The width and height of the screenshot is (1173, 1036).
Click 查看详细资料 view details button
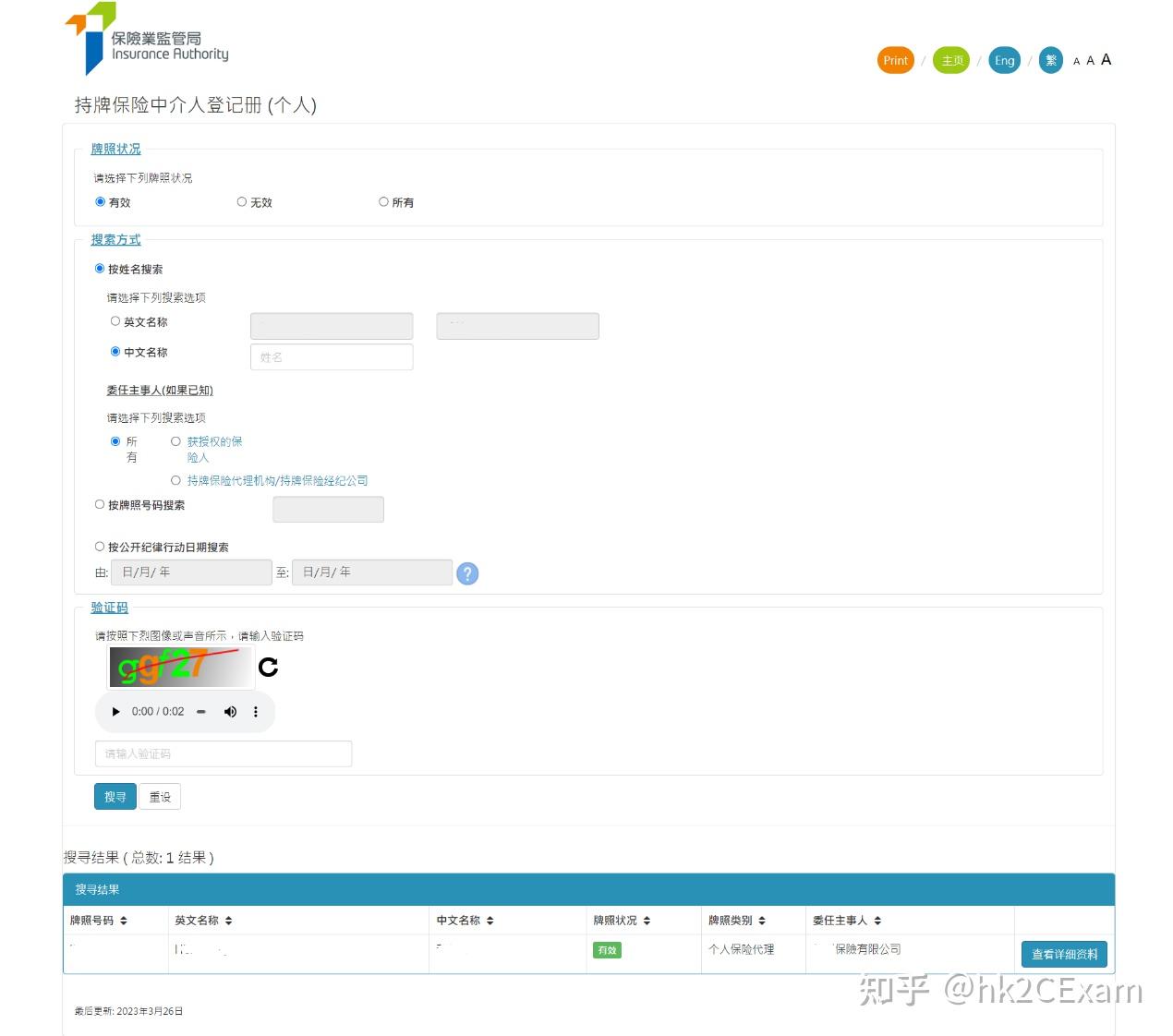(x=1064, y=954)
